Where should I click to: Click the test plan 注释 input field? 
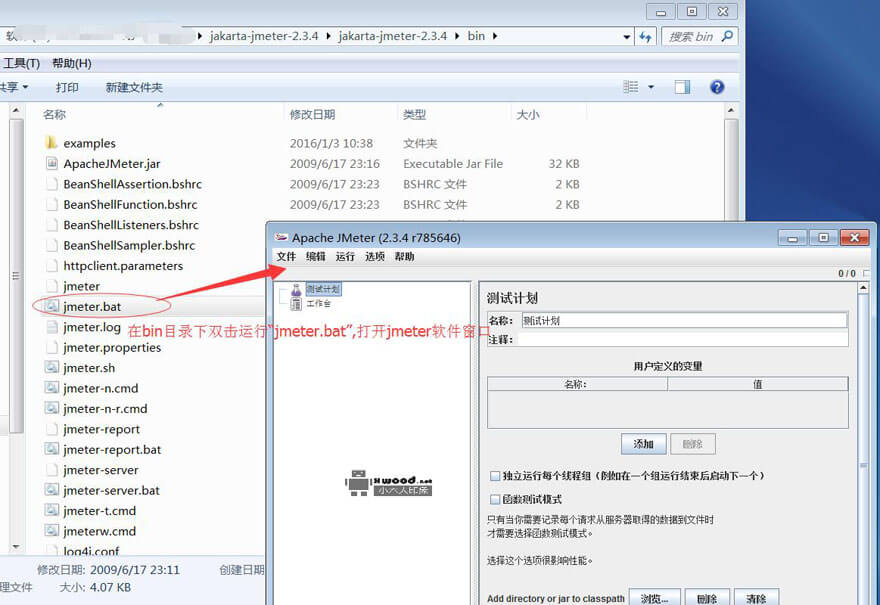pyautogui.click(x=682, y=339)
